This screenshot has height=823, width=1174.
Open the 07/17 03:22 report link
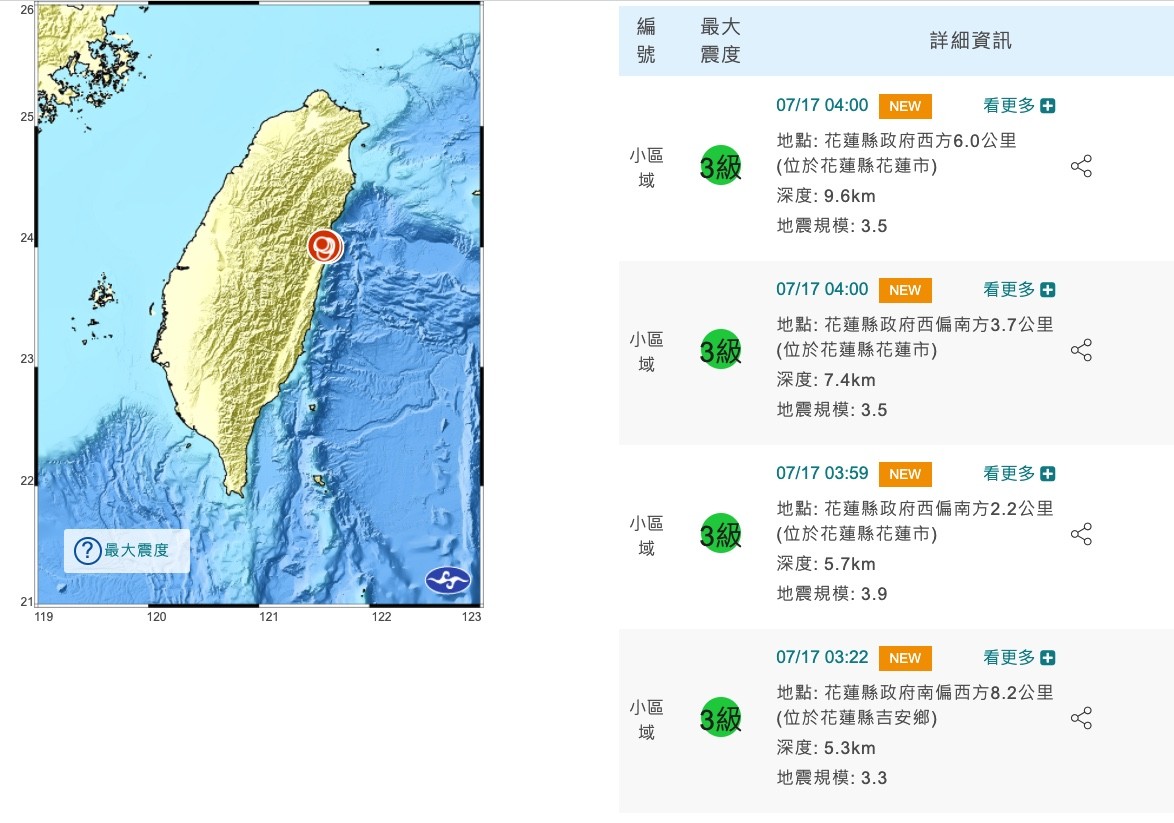(822, 658)
